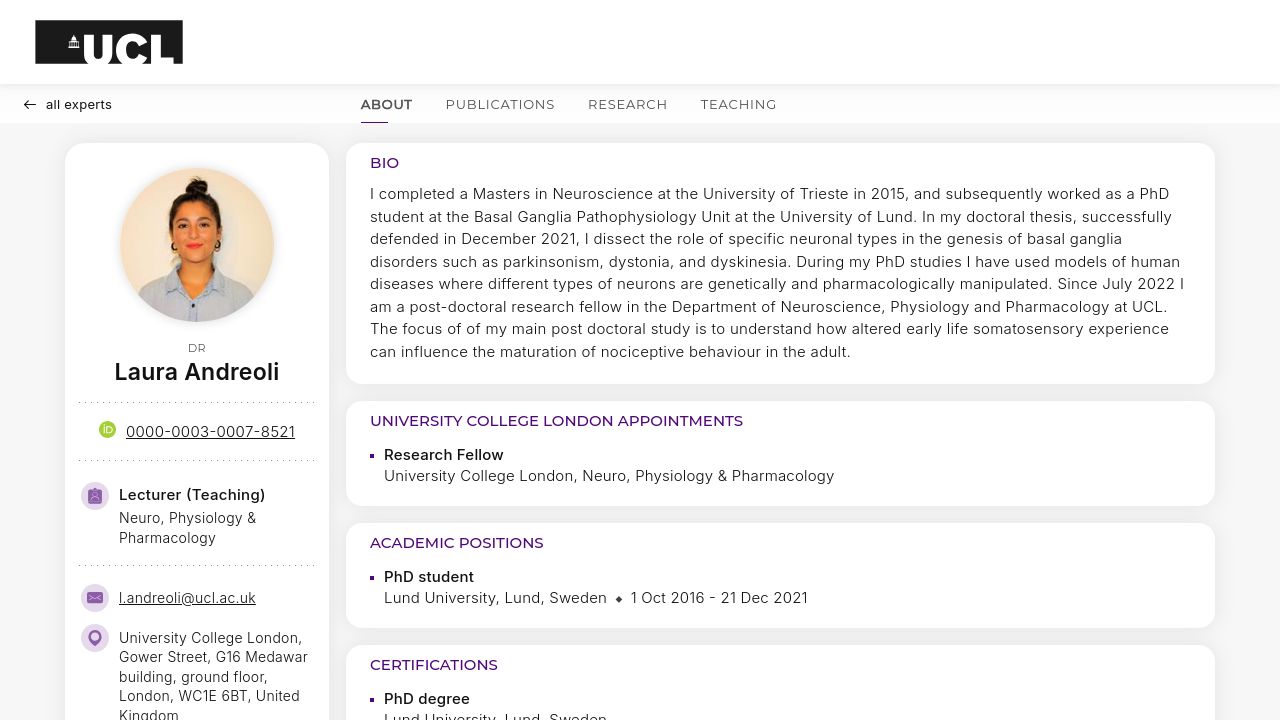Return to all experts list
1280x720 pixels.
coord(68,105)
